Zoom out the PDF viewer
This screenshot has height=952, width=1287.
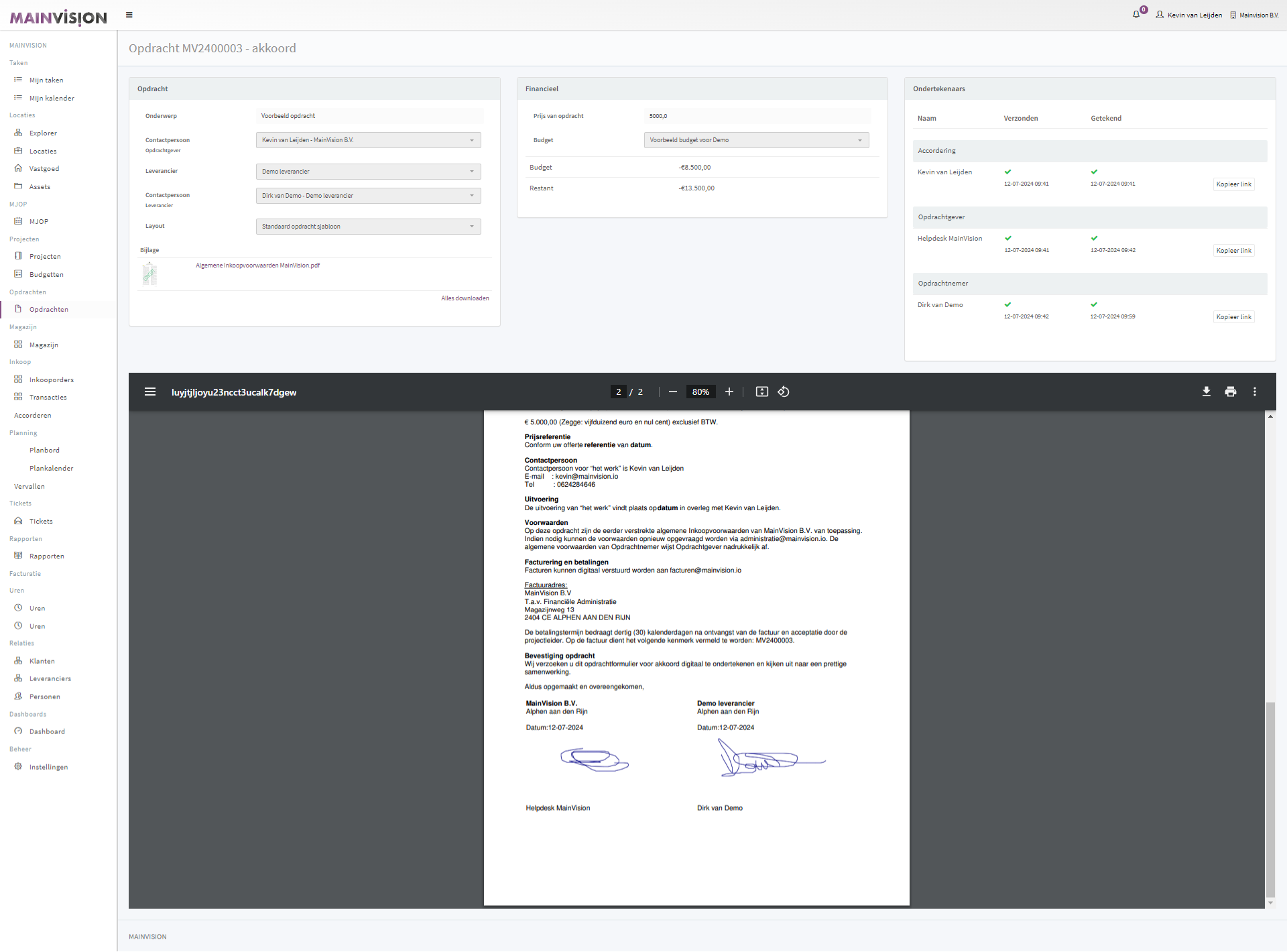click(672, 392)
